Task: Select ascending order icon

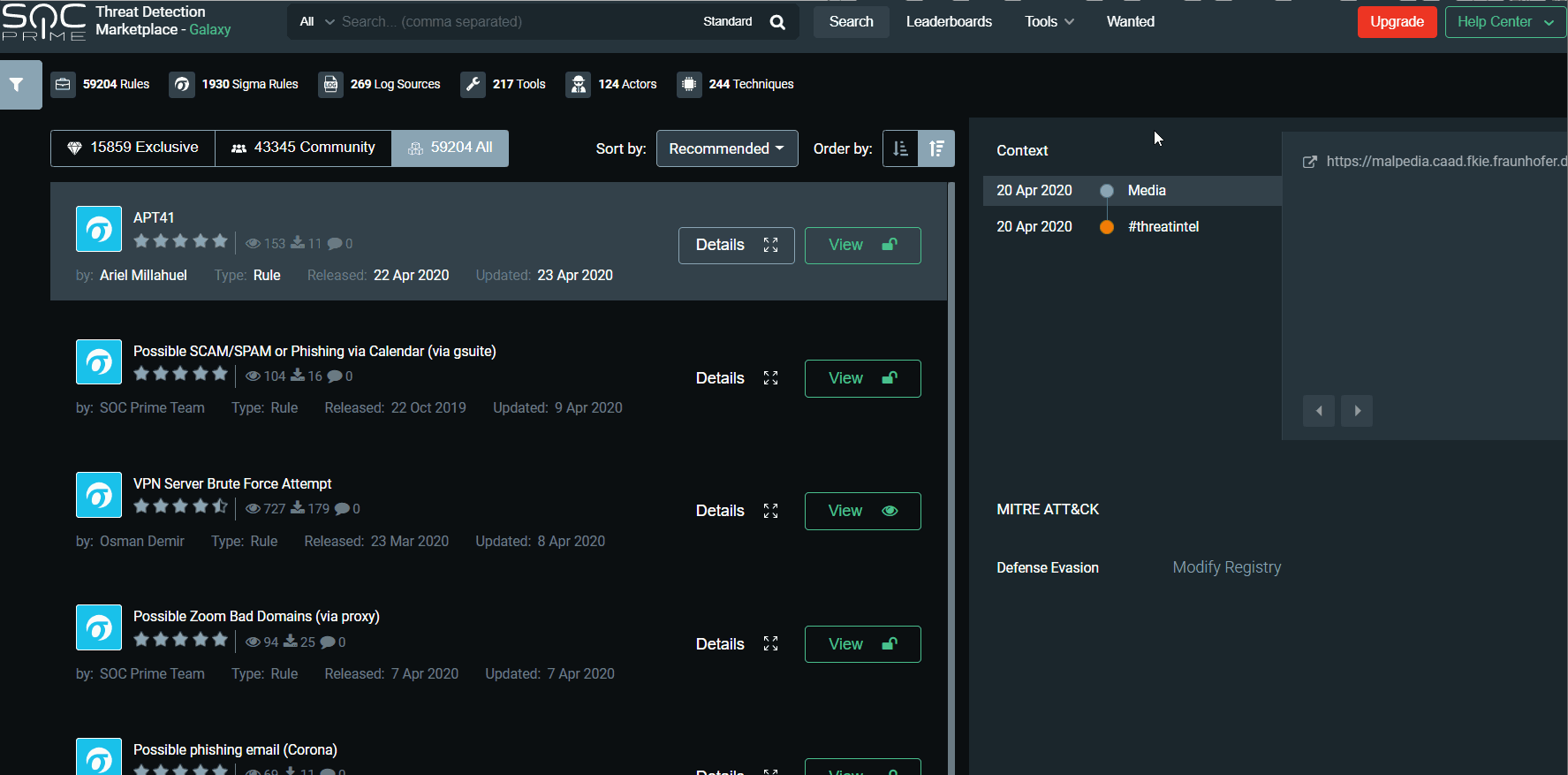Action: point(900,148)
